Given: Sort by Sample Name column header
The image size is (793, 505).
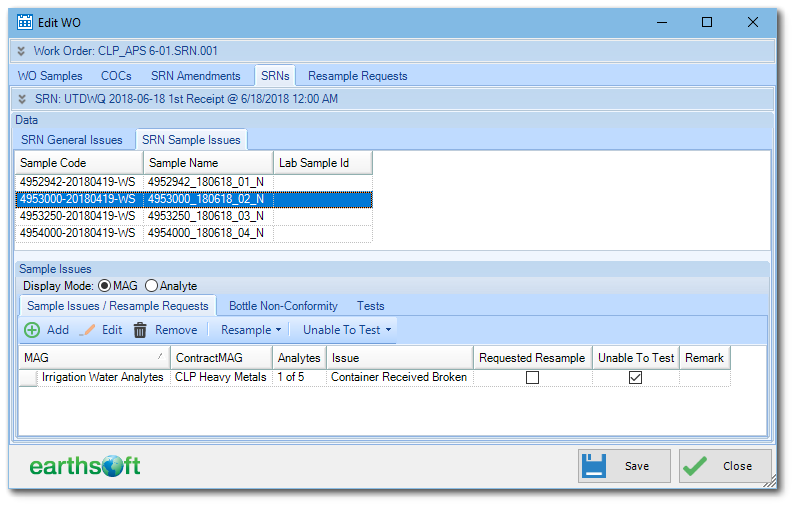Looking at the screenshot, I should pyautogui.click(x=208, y=163).
